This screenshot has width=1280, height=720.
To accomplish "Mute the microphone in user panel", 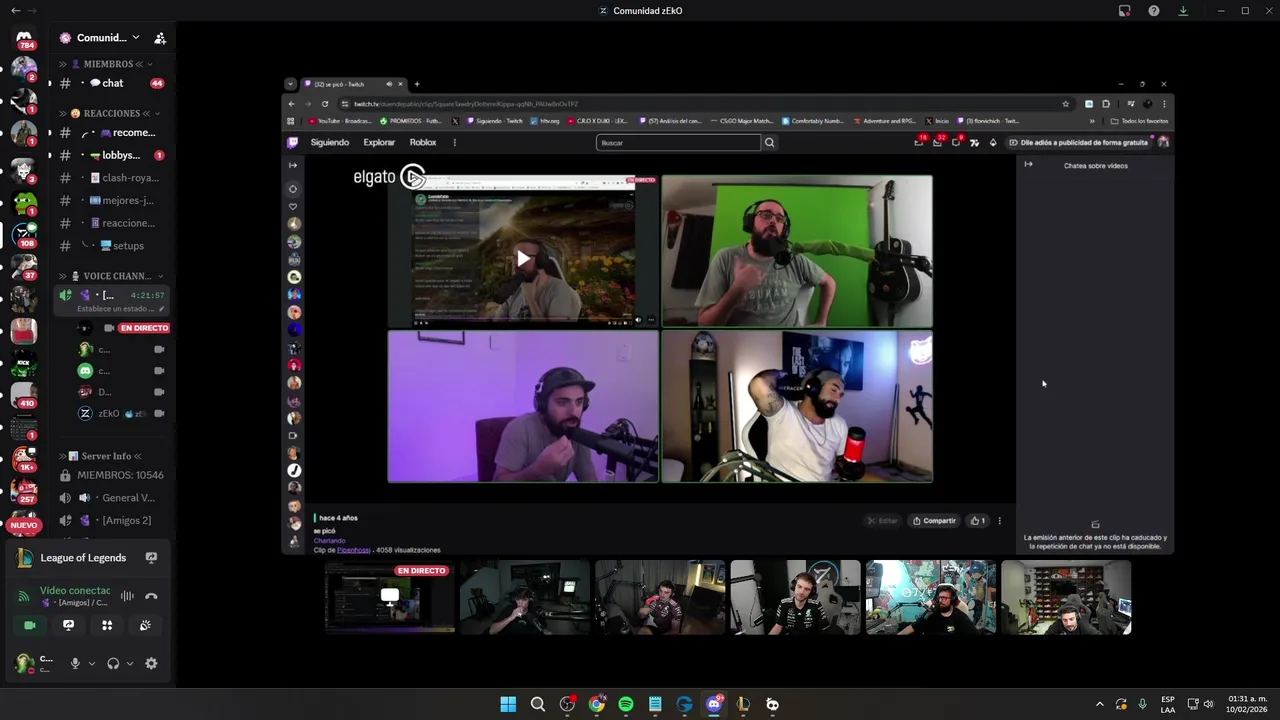I will tap(74, 663).
